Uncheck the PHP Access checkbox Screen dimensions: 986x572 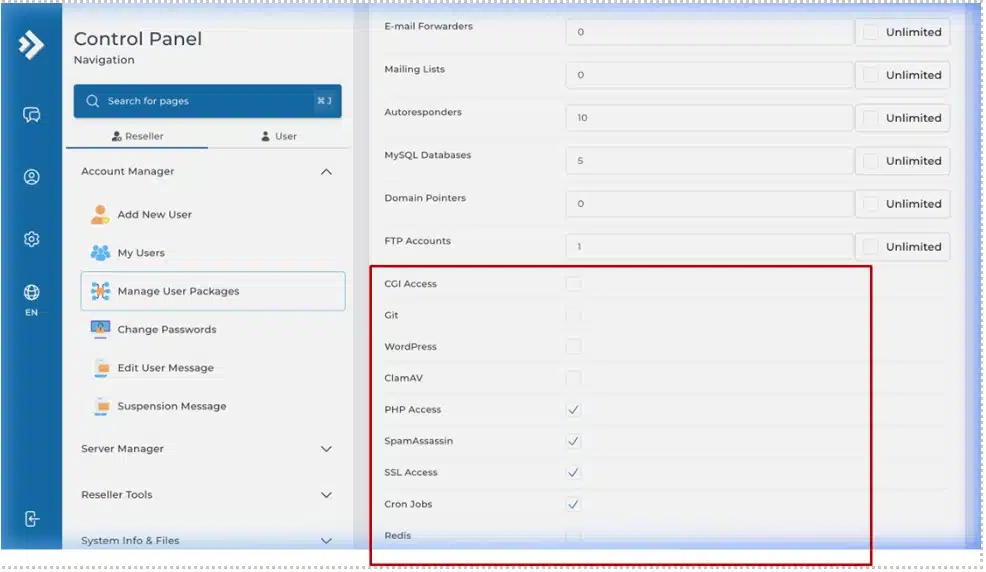coord(573,410)
